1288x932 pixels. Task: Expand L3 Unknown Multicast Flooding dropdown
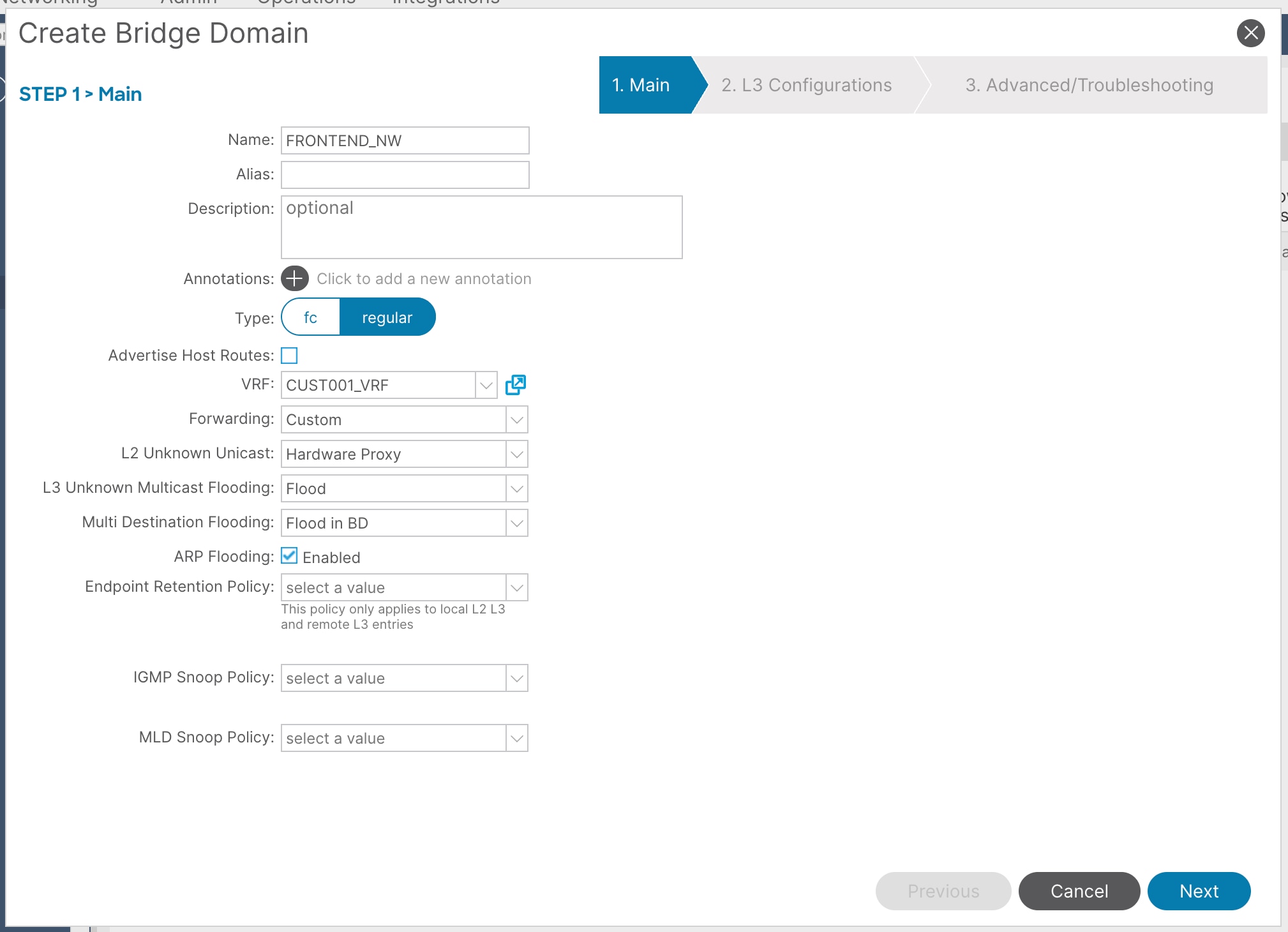(x=517, y=488)
